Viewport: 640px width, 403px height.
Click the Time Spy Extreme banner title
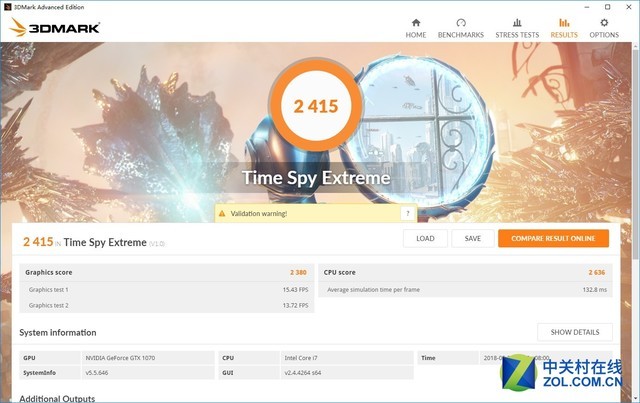316,178
